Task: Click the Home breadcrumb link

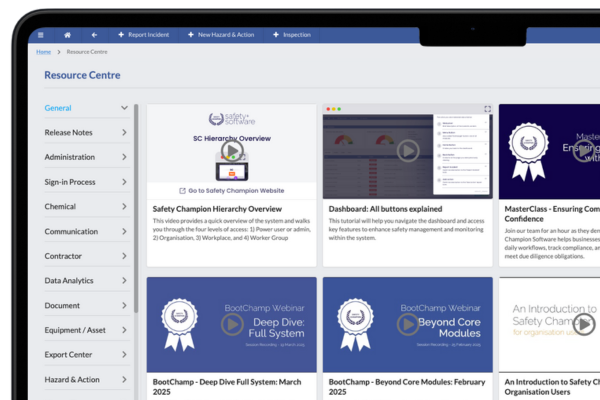Action: (x=43, y=50)
